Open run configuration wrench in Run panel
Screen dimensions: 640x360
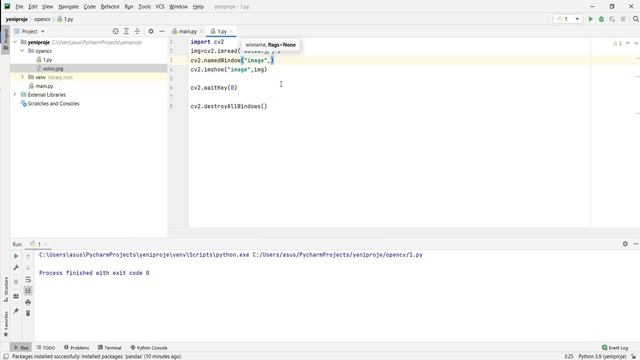[16, 268]
